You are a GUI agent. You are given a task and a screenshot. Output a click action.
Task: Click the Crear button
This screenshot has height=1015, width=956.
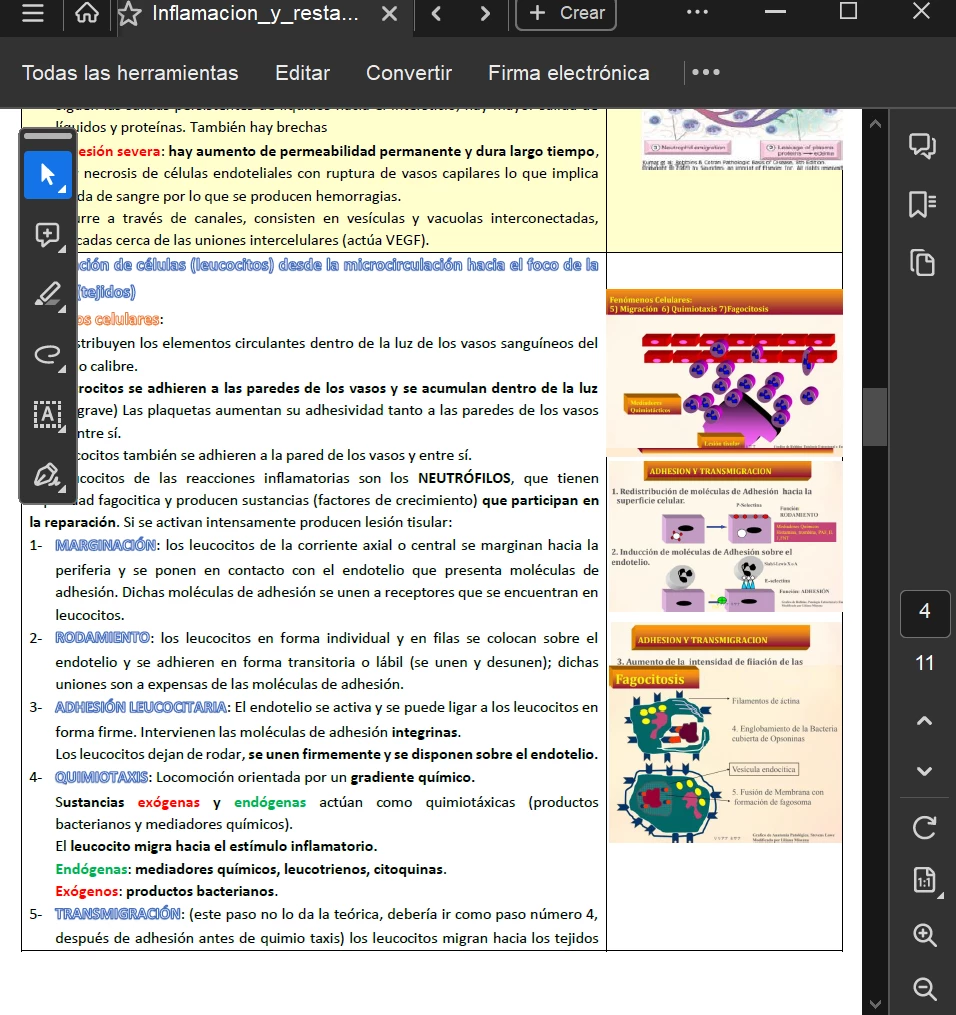(566, 14)
